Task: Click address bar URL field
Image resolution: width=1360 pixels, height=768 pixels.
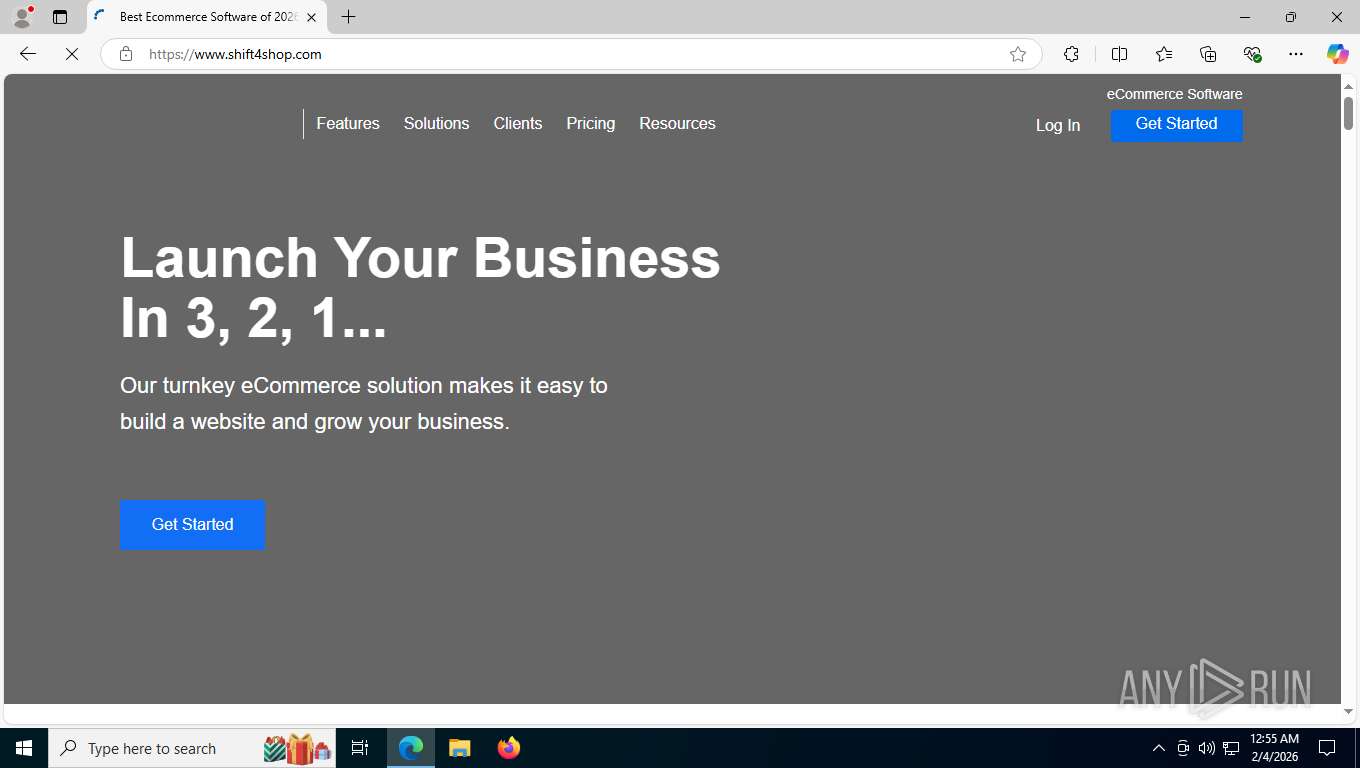Action: coord(570,54)
